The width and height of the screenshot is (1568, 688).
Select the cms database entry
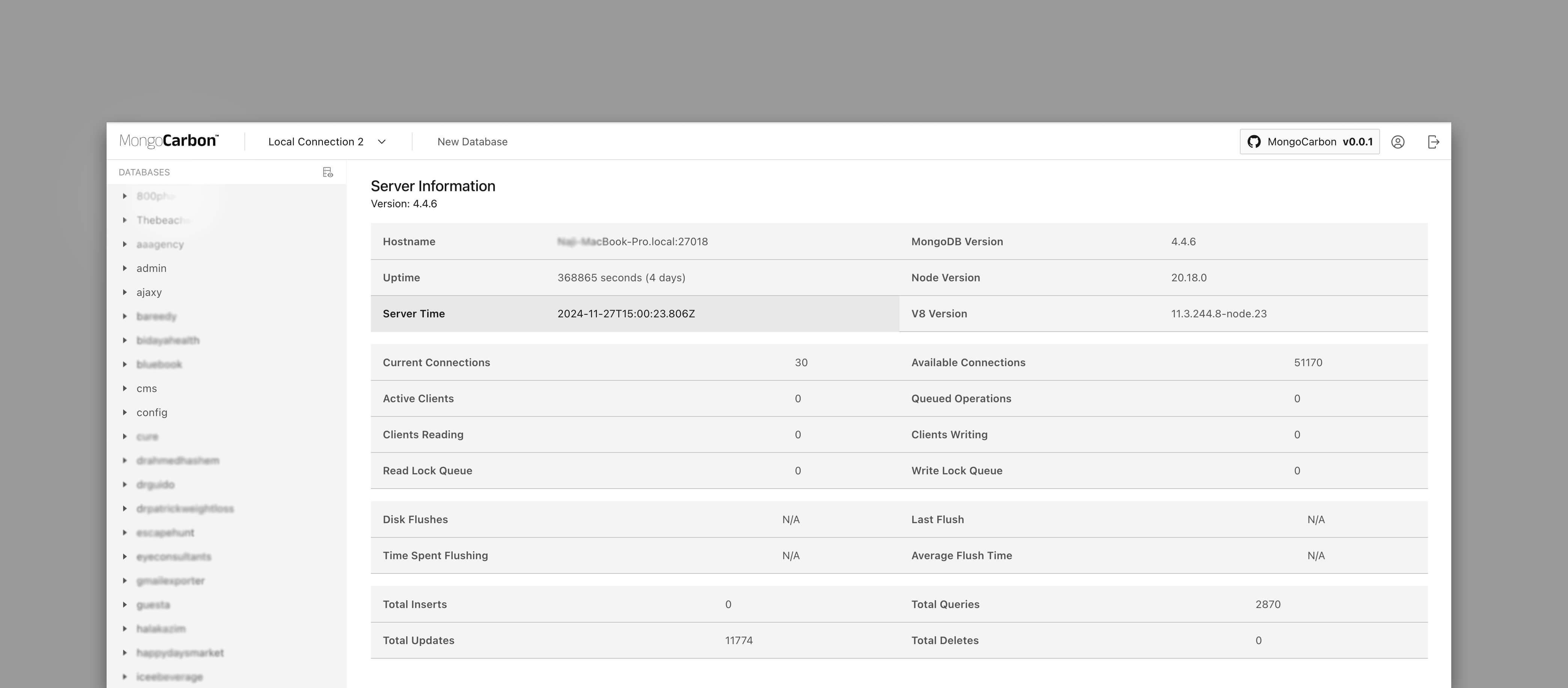coord(147,388)
